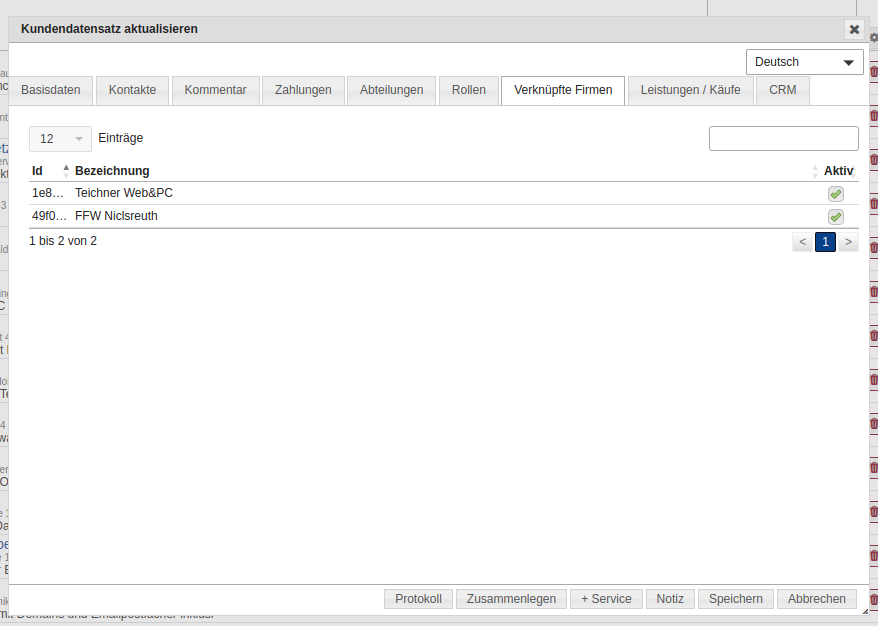Image resolution: width=878 pixels, height=626 pixels.
Task: Add a service with + Service button
Action: point(606,599)
